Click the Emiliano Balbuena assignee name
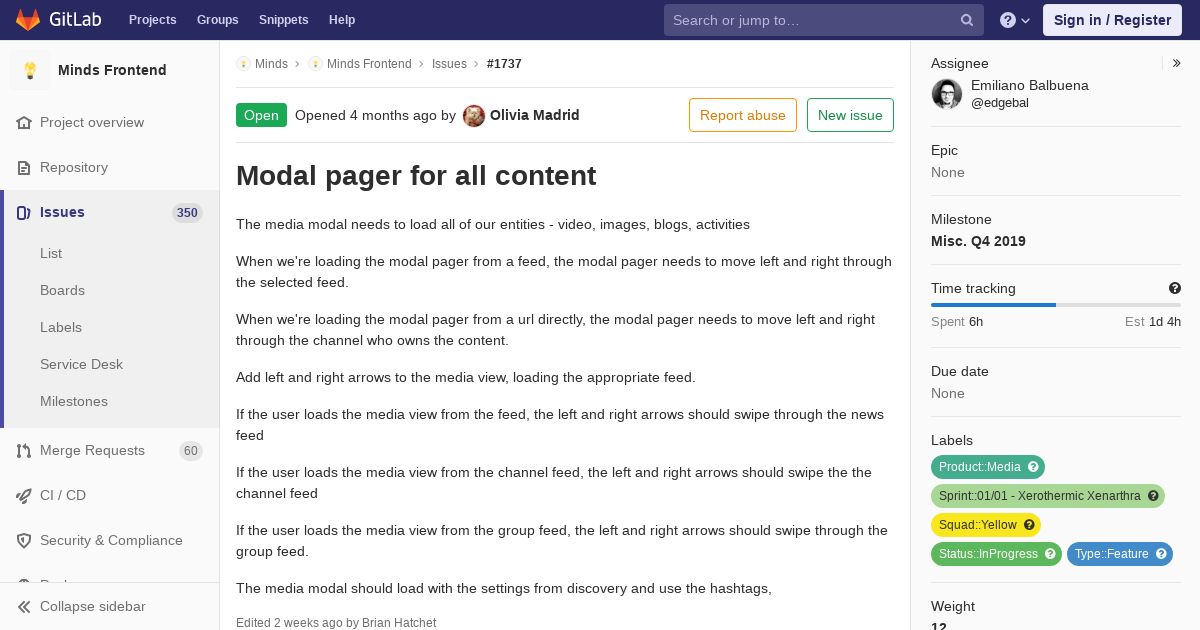Image resolution: width=1200 pixels, height=630 pixels. click(1030, 86)
